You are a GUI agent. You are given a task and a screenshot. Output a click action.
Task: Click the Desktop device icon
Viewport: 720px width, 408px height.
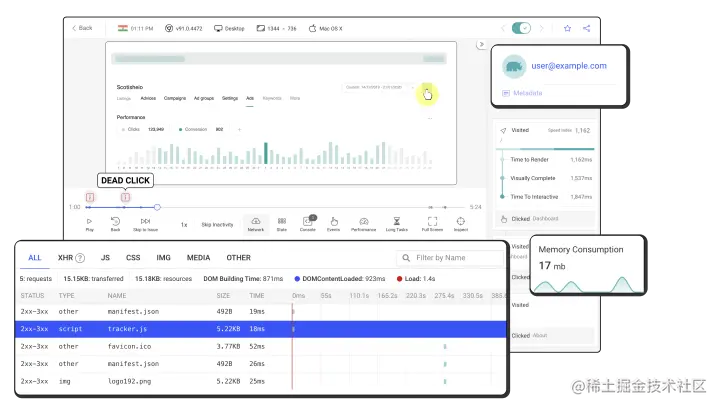tap(218, 28)
